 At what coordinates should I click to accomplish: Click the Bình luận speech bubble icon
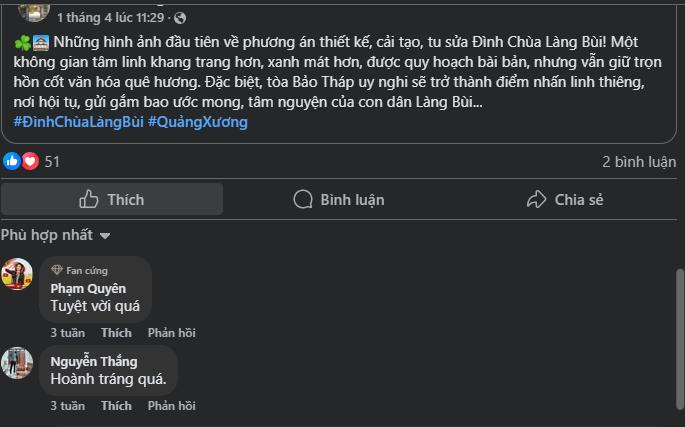[x=302, y=199]
